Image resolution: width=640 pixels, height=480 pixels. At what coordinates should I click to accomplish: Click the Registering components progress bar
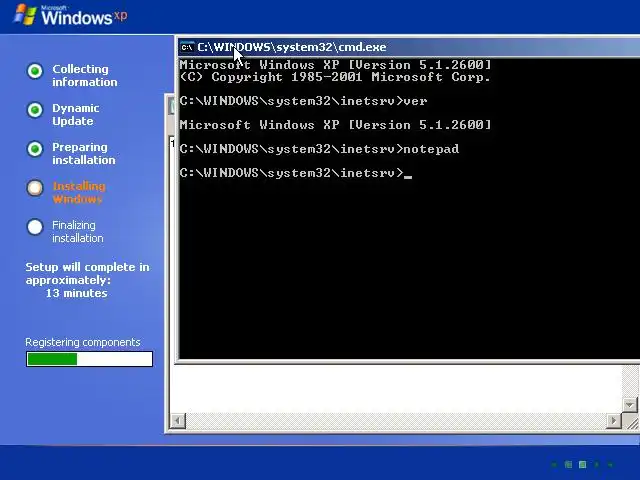[89, 359]
